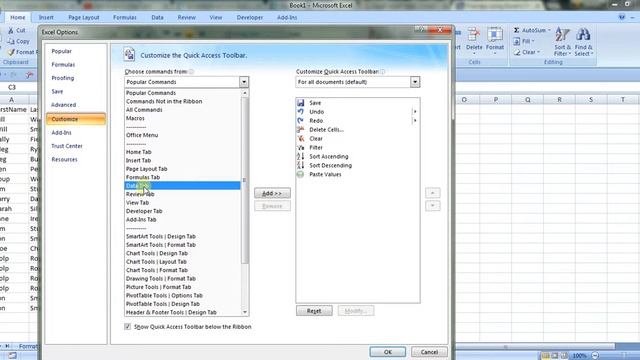640x360 pixels.
Task: Open help for the Excel Options dialog
Action: tap(421, 29)
